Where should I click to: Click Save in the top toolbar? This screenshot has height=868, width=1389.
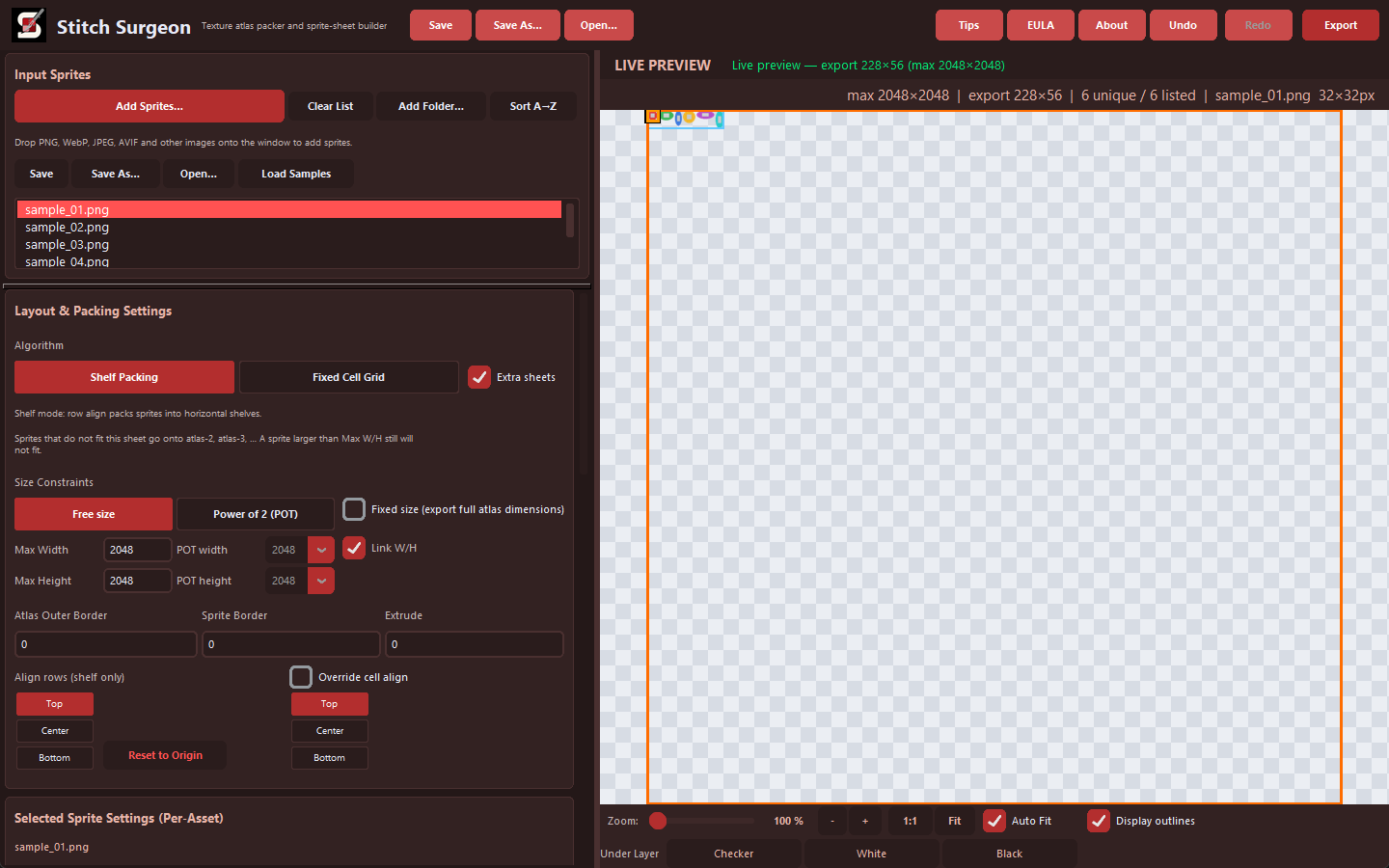tap(441, 25)
